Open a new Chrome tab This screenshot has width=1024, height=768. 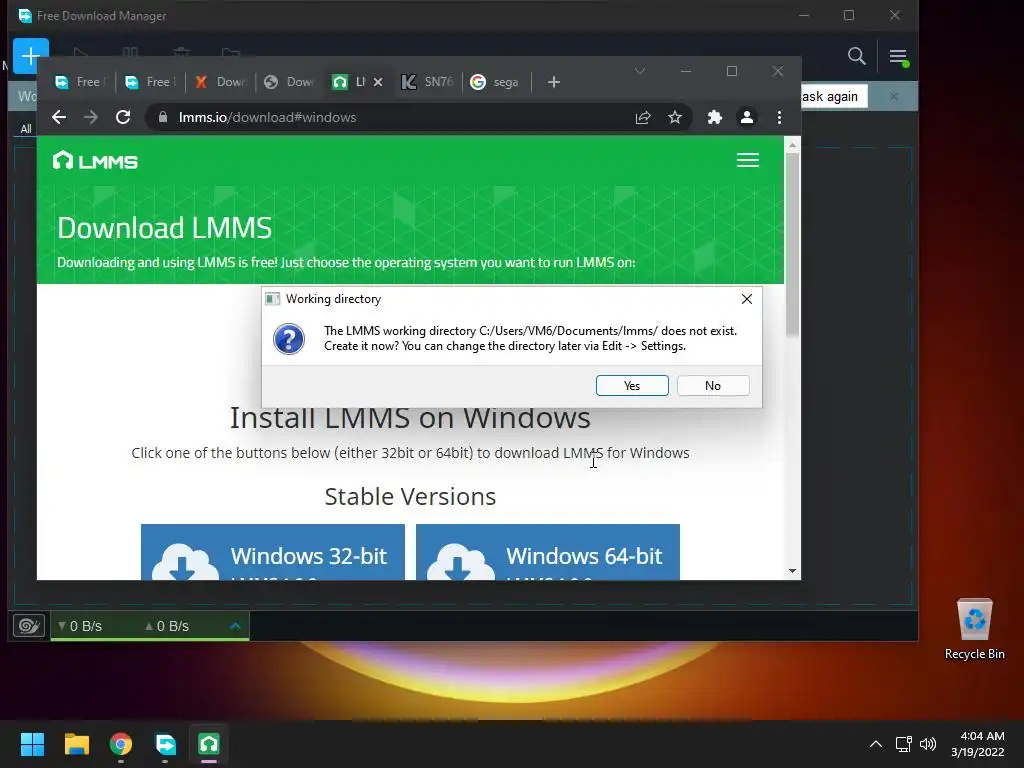coord(554,82)
